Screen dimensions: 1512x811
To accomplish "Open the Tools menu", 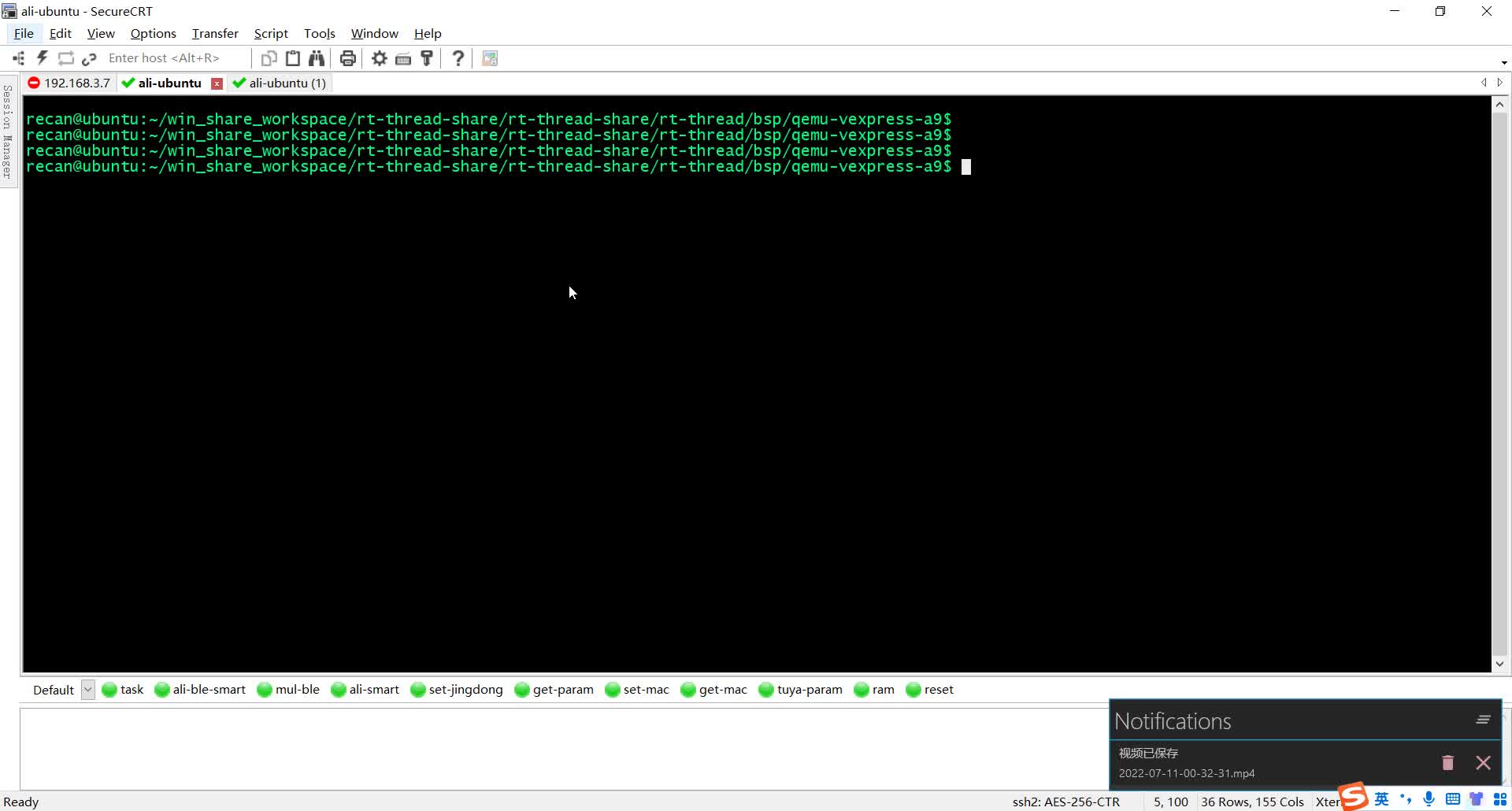I will 320,33.
